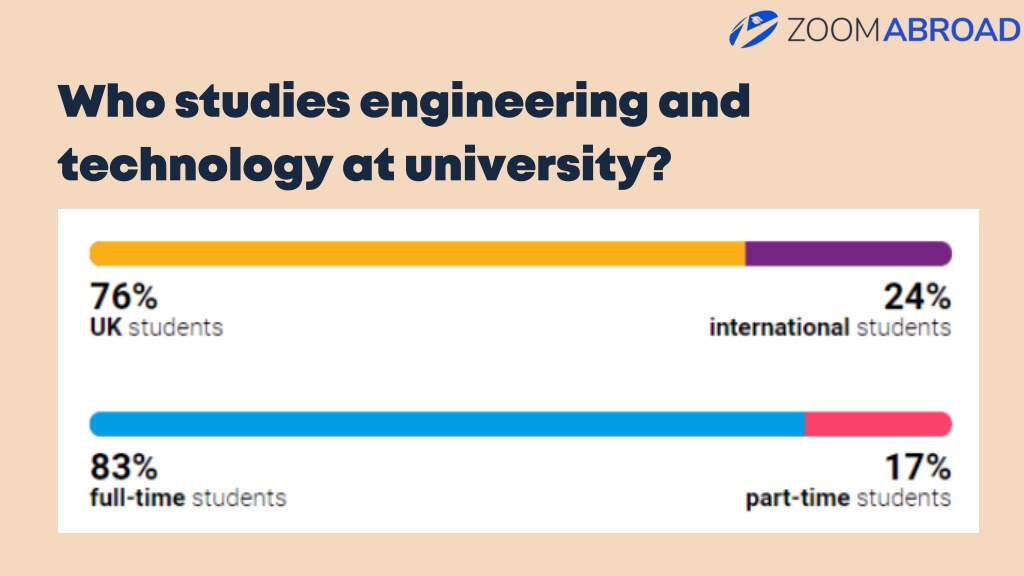Click the boundary between orange and purple bars
Image resolution: width=1024 pixels, height=576 pixels.
point(746,253)
